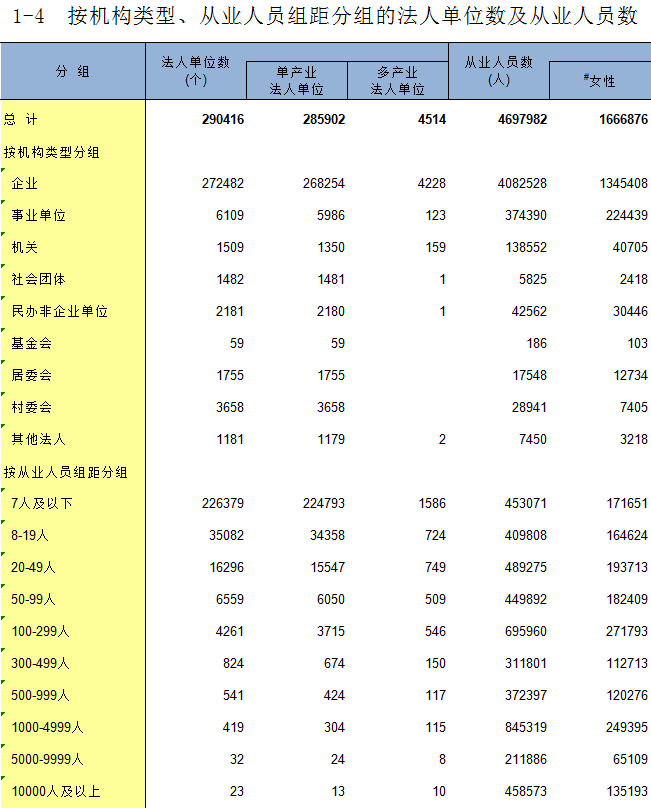
Task: Select the 7人及以下 row label
Action: pos(42,503)
